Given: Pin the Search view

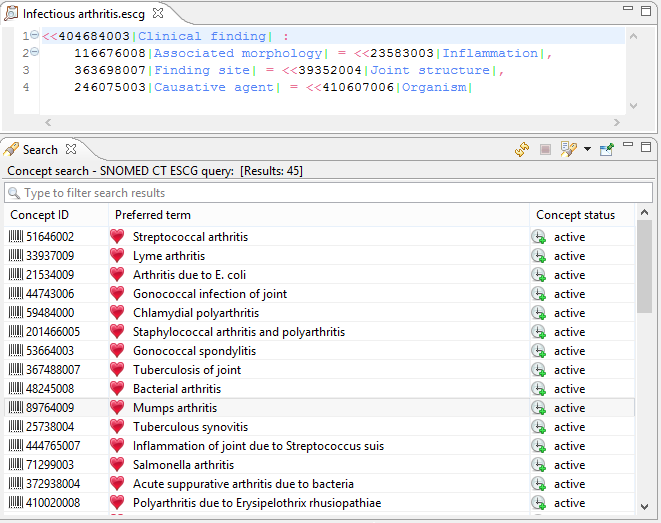Looking at the screenshot, I should pyautogui.click(x=606, y=149).
